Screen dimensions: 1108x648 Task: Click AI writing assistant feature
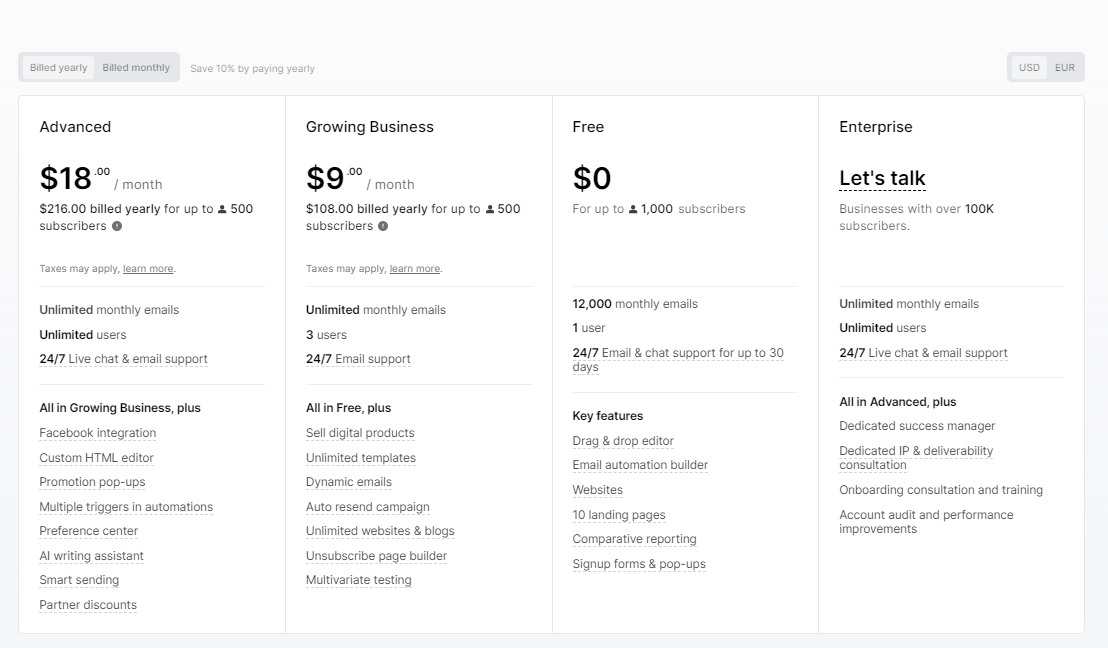click(x=91, y=556)
